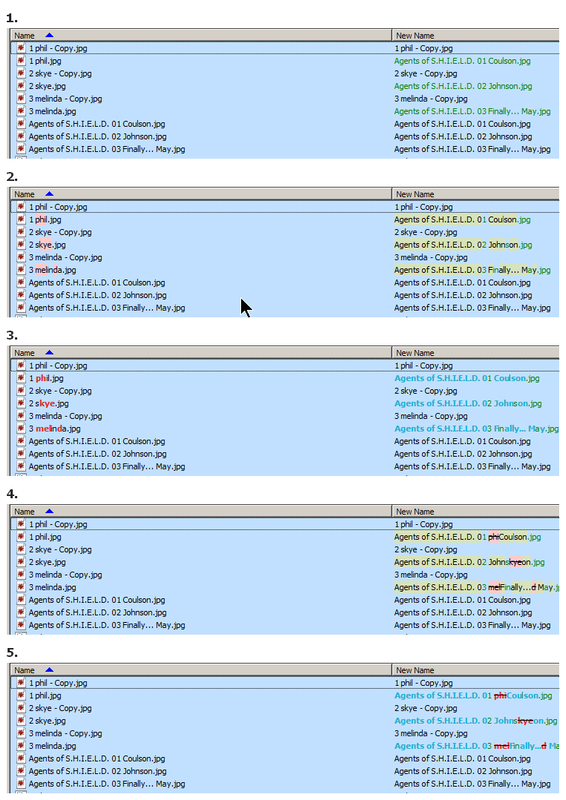
Task: Select cyan new name '03 melFinally…' in panel 5
Action: click(476, 746)
